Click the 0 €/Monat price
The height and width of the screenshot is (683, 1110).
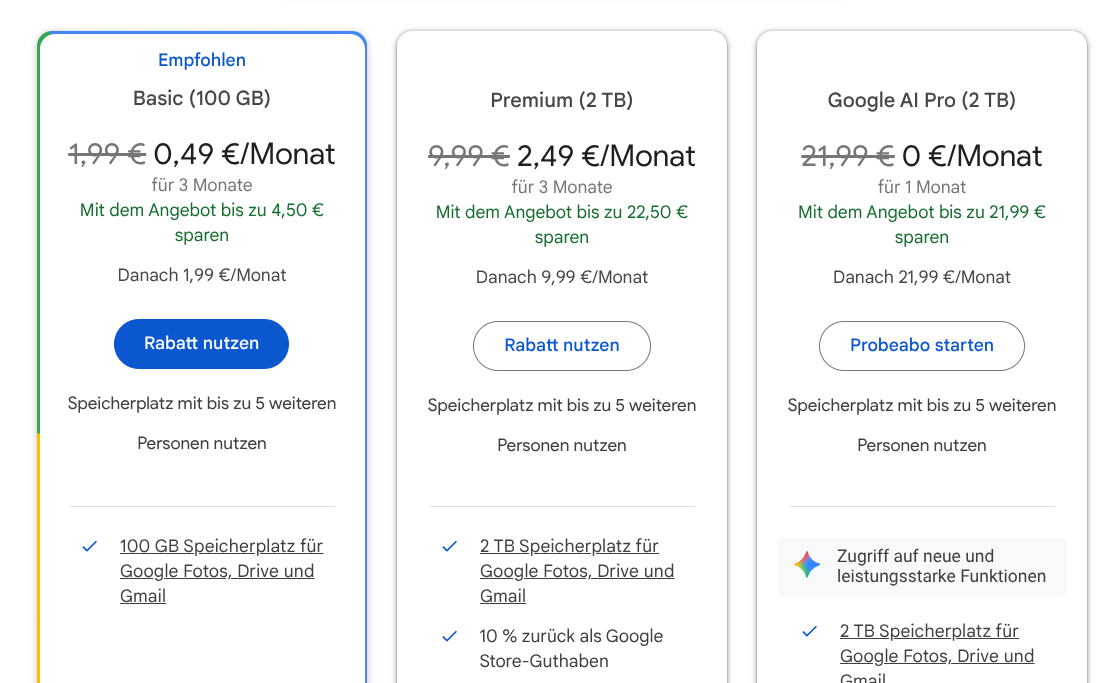972,156
